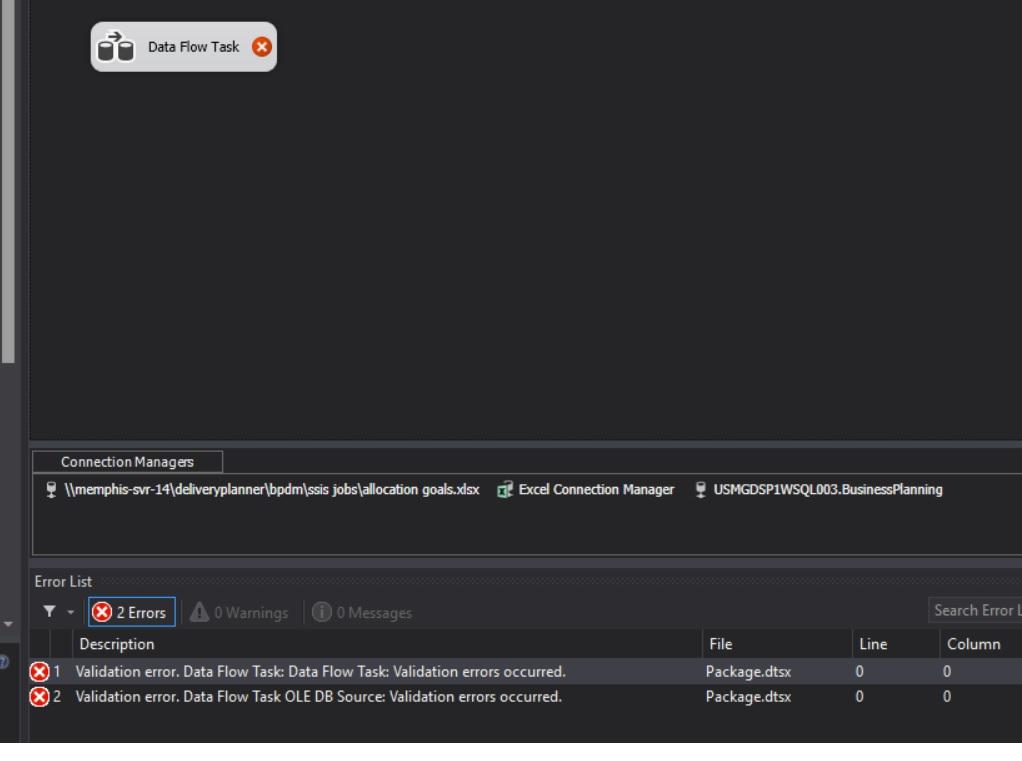Select the Data Flow Task node
1022x761 pixels.
pyautogui.click(x=183, y=47)
